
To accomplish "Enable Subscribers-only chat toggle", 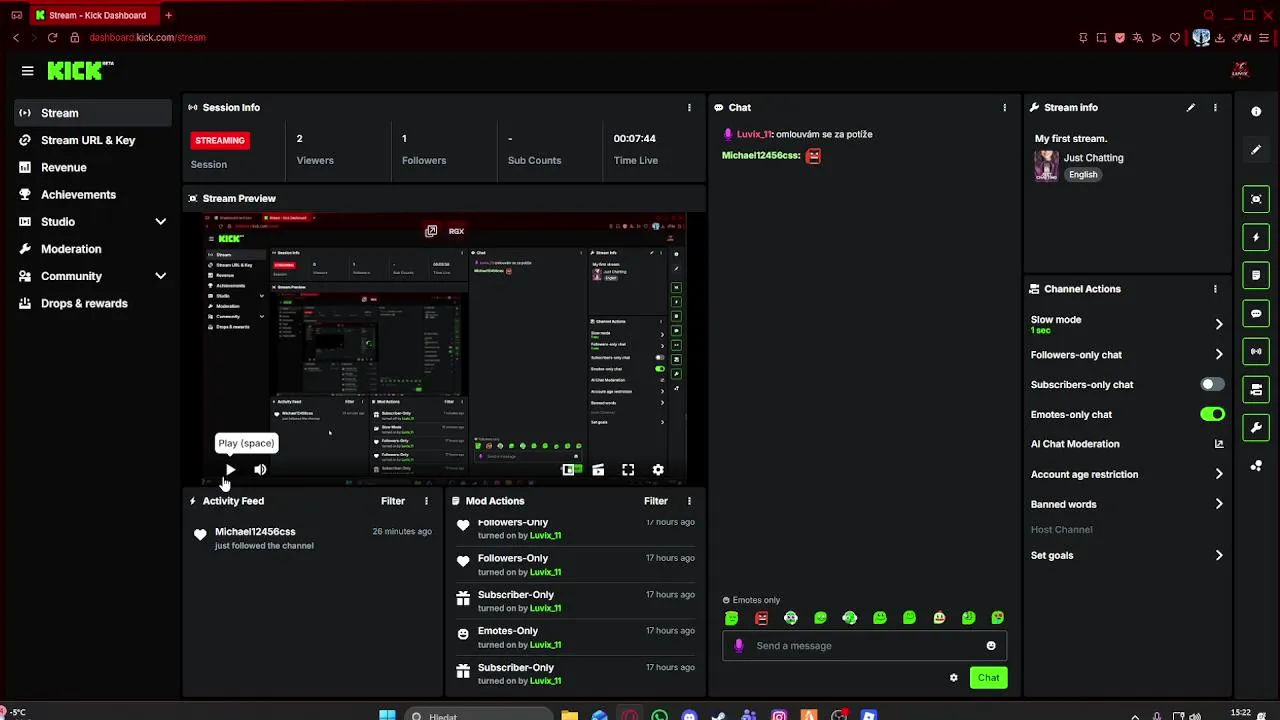I will (1212, 384).
